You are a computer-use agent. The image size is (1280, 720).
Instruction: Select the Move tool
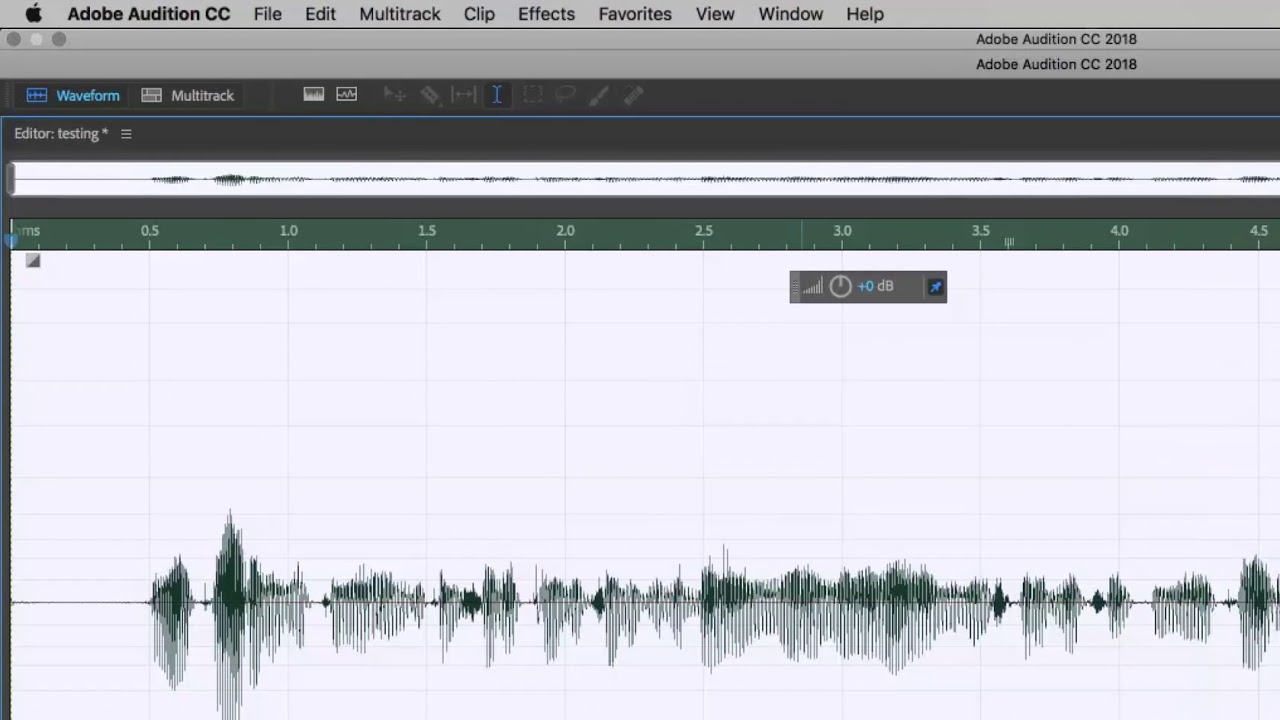coord(395,95)
